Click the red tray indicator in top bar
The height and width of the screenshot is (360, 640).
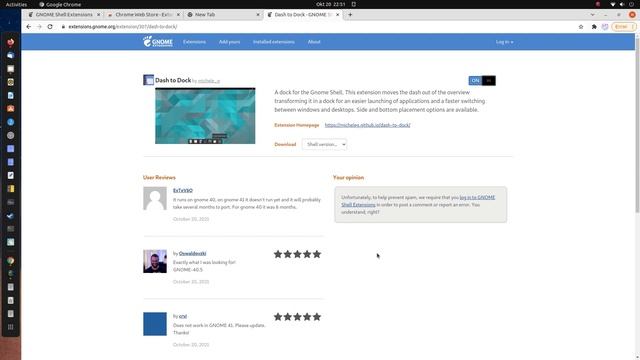(598, 4)
